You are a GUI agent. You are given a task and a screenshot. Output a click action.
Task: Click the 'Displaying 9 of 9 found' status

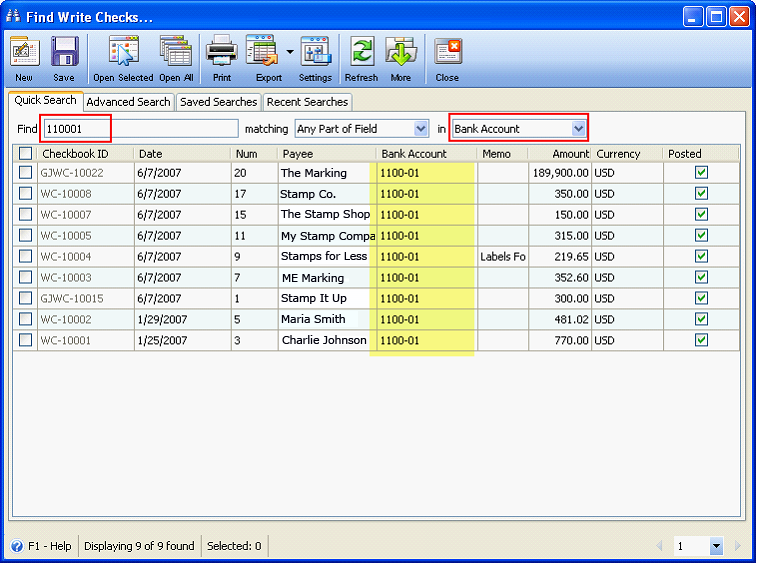(x=139, y=546)
